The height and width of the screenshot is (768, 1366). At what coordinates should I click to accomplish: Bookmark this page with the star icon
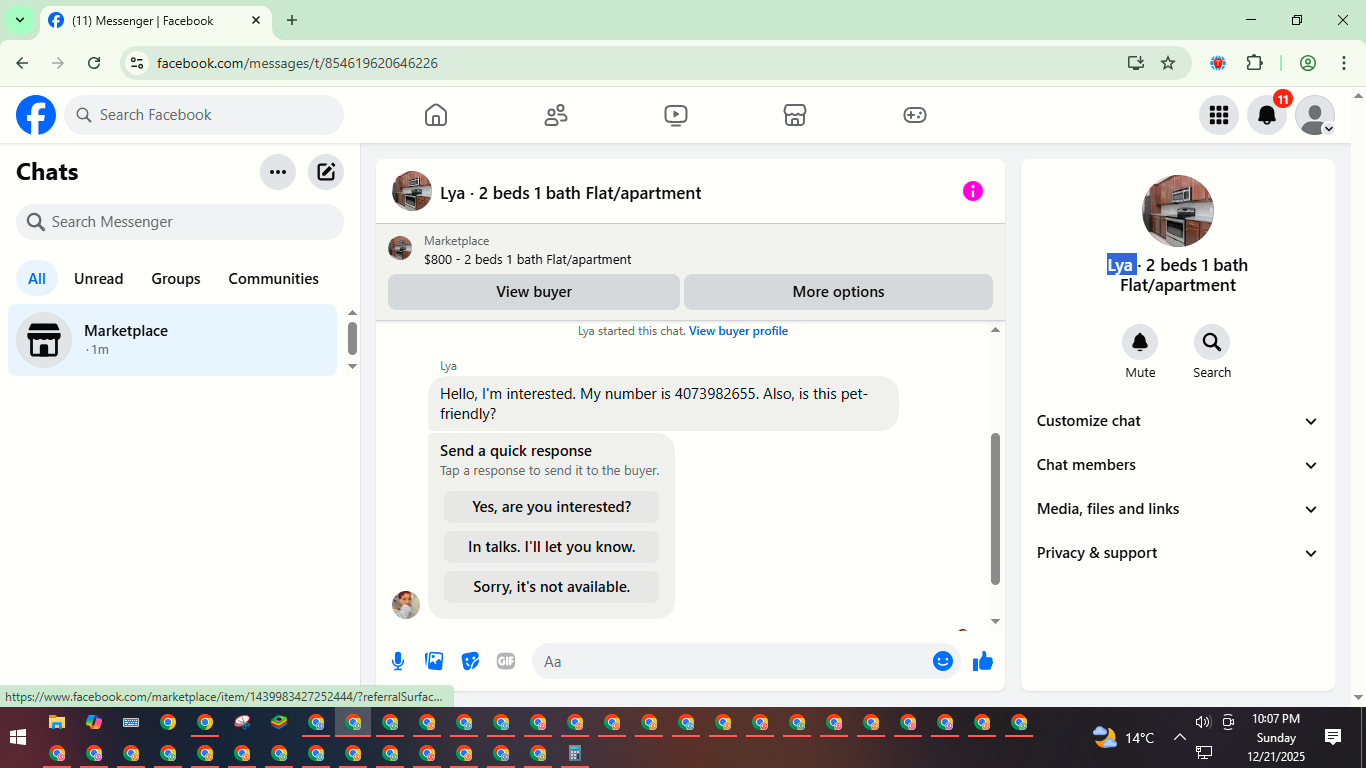coord(1168,63)
